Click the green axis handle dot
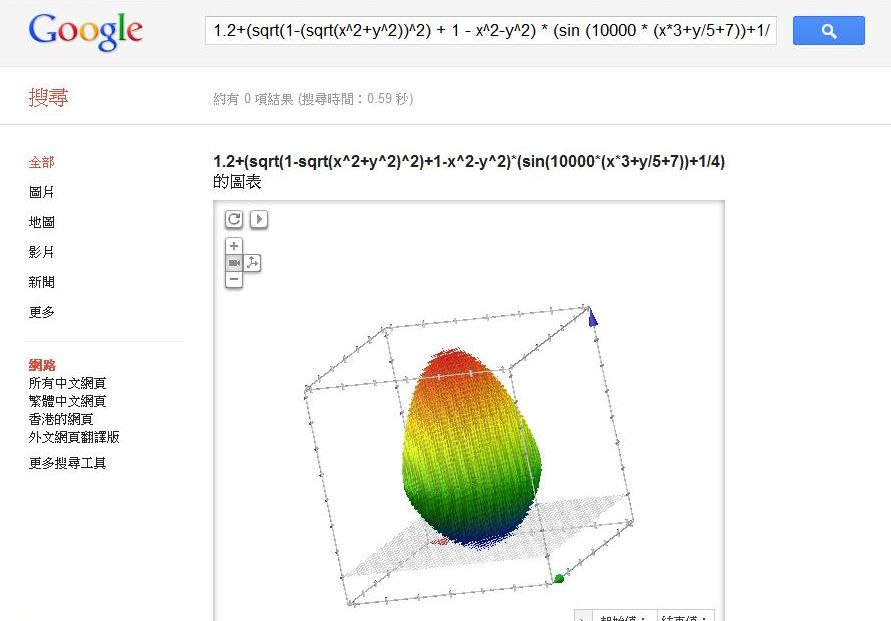 (x=558, y=579)
